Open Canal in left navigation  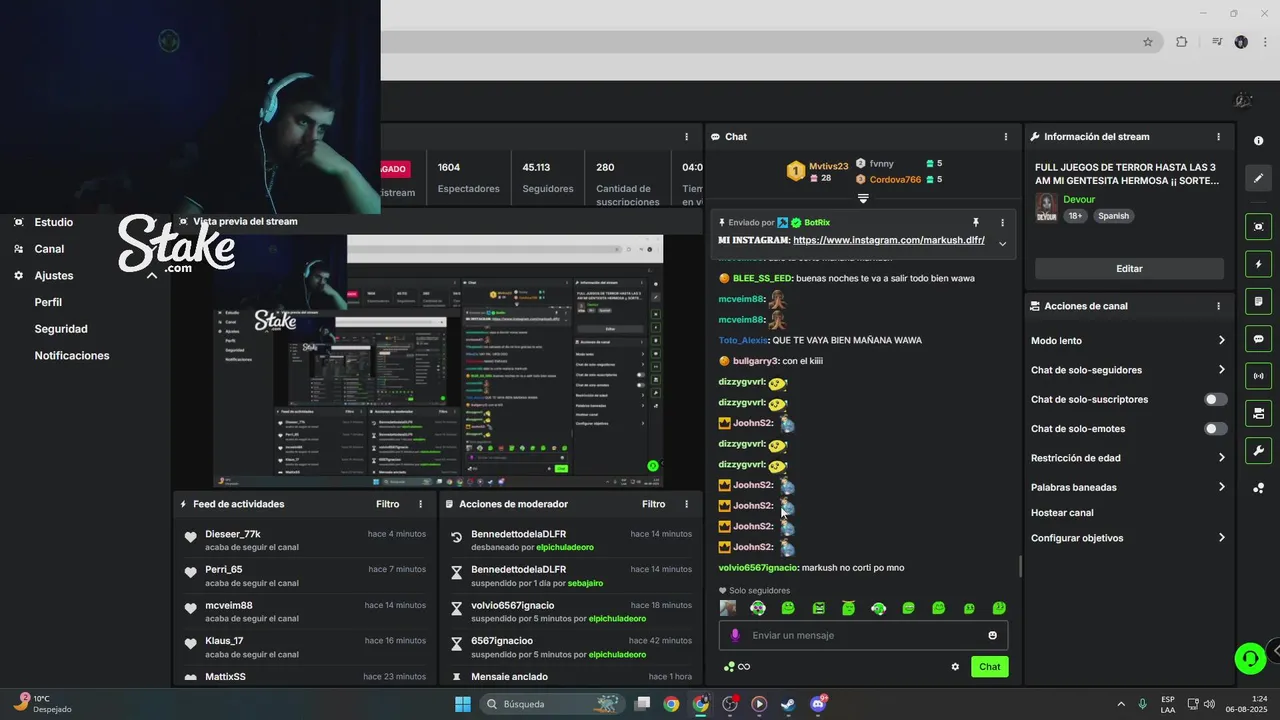coord(49,249)
